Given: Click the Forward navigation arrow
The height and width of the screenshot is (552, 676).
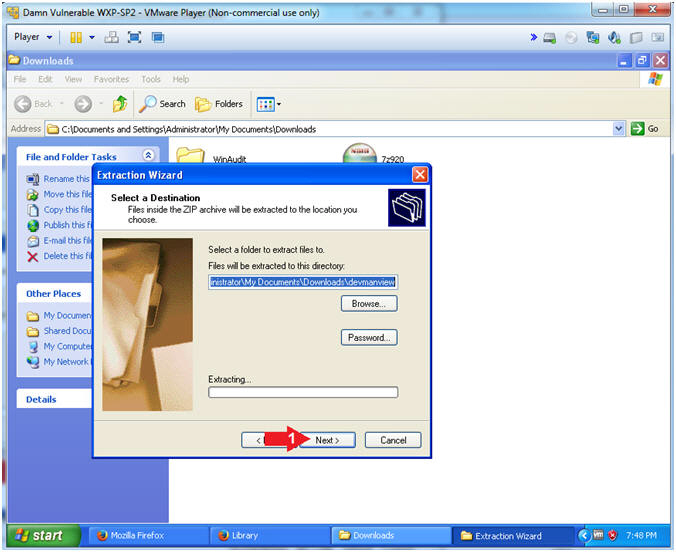Looking at the screenshot, I should [83, 104].
